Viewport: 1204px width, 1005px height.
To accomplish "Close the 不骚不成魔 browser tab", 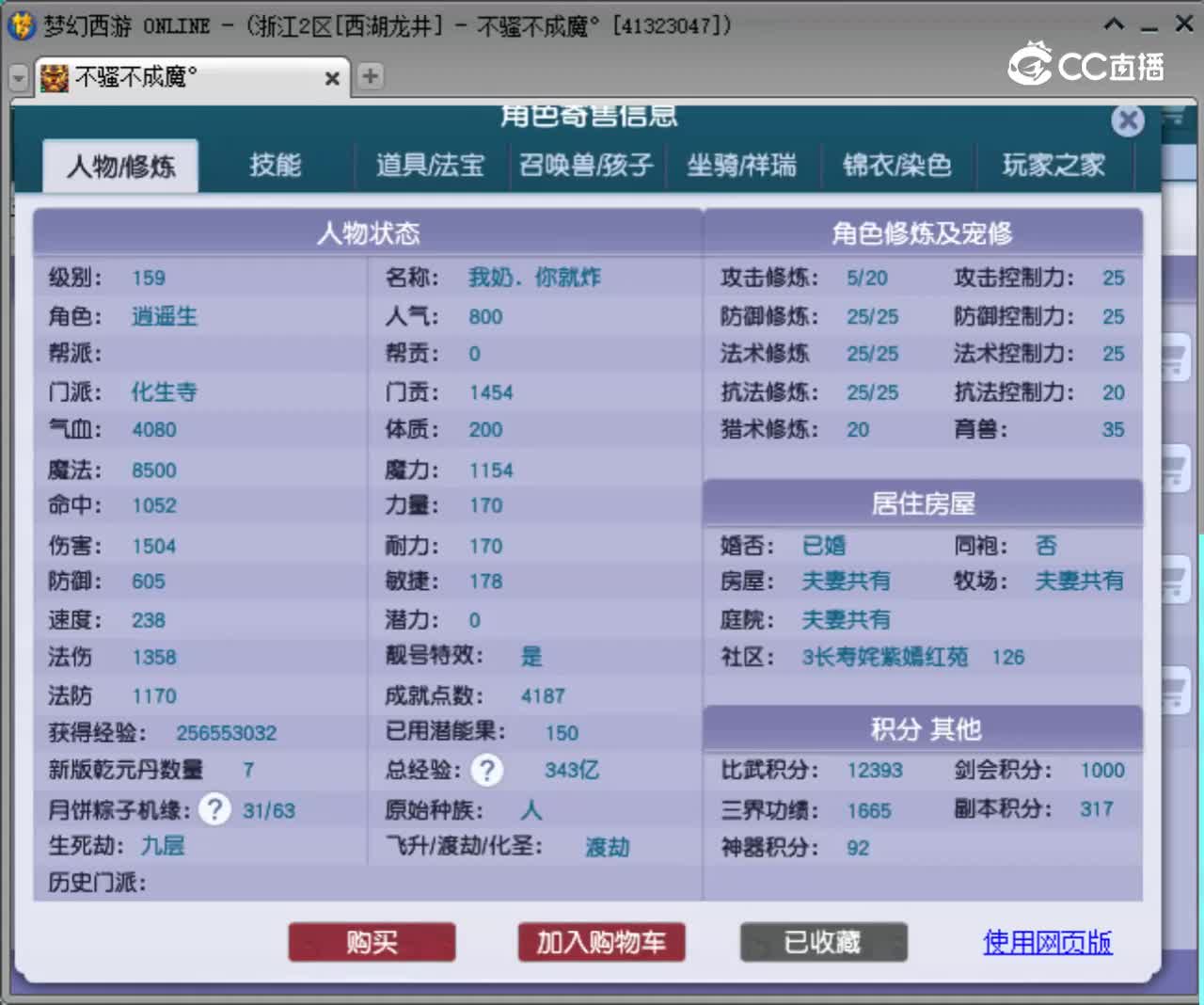I will coord(332,78).
